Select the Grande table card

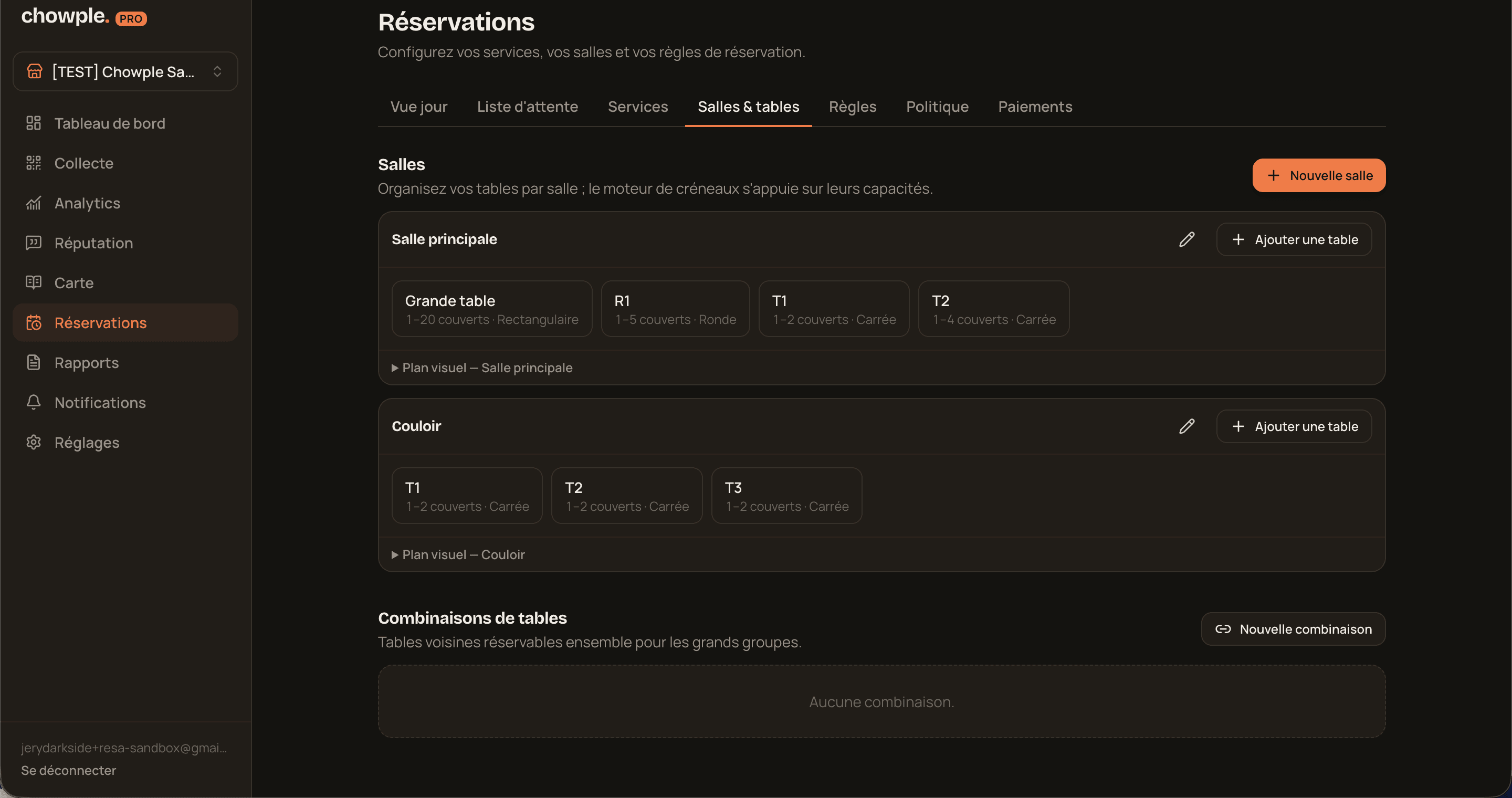[x=492, y=309]
